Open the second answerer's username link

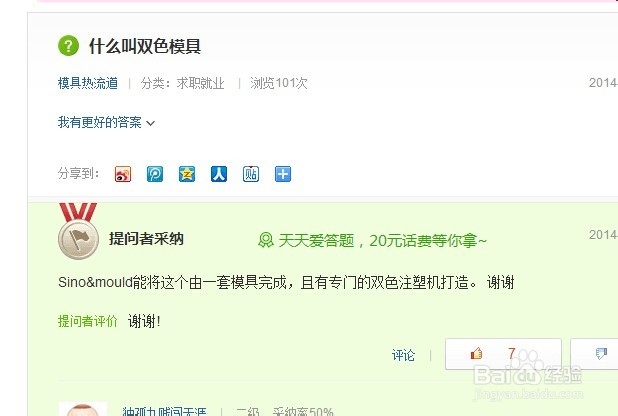click(x=164, y=412)
